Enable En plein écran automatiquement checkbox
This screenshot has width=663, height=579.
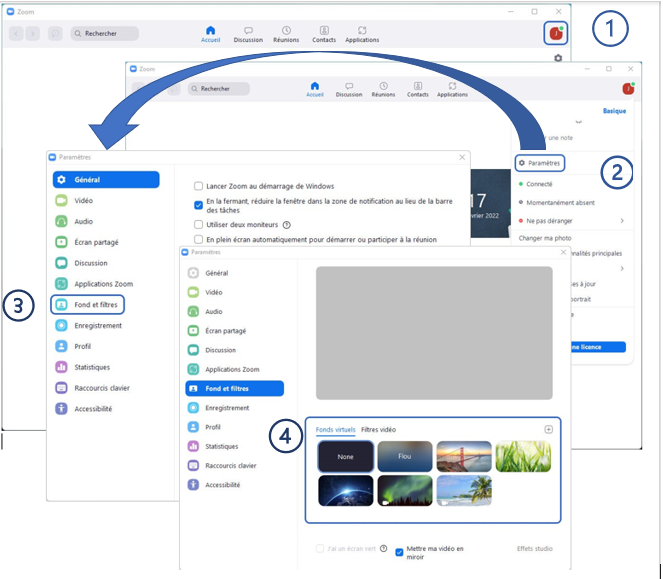click(x=198, y=239)
